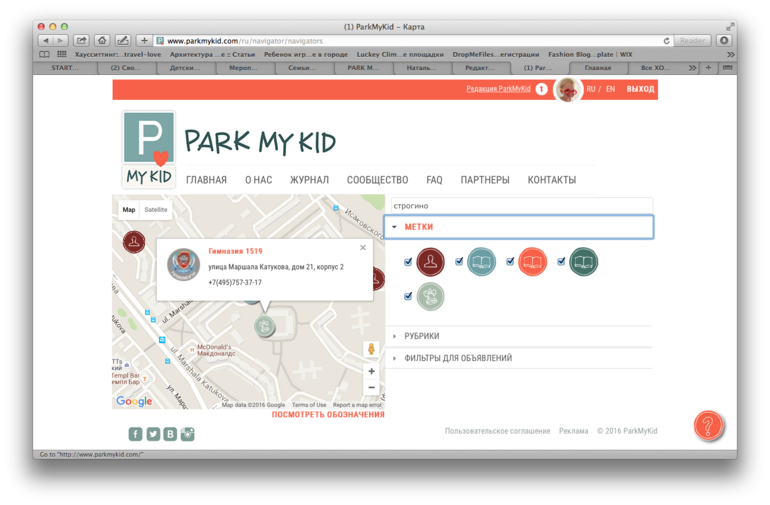Uncheck the dark red person marker checkbox
This screenshot has height=505, width=770.
coord(408,262)
